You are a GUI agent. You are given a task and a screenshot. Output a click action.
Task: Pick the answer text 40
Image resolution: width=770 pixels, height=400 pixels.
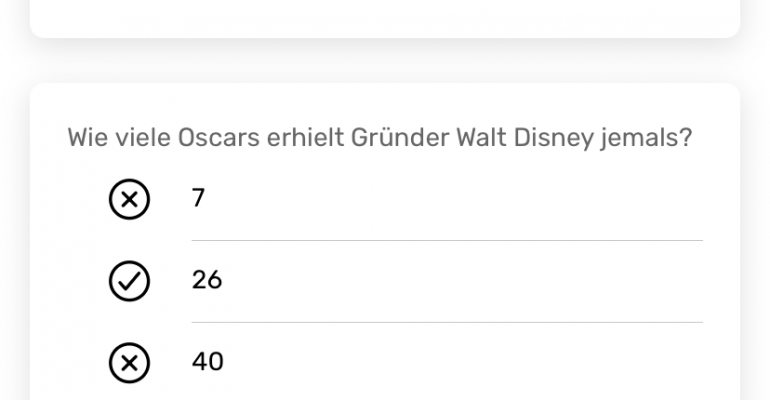click(208, 362)
